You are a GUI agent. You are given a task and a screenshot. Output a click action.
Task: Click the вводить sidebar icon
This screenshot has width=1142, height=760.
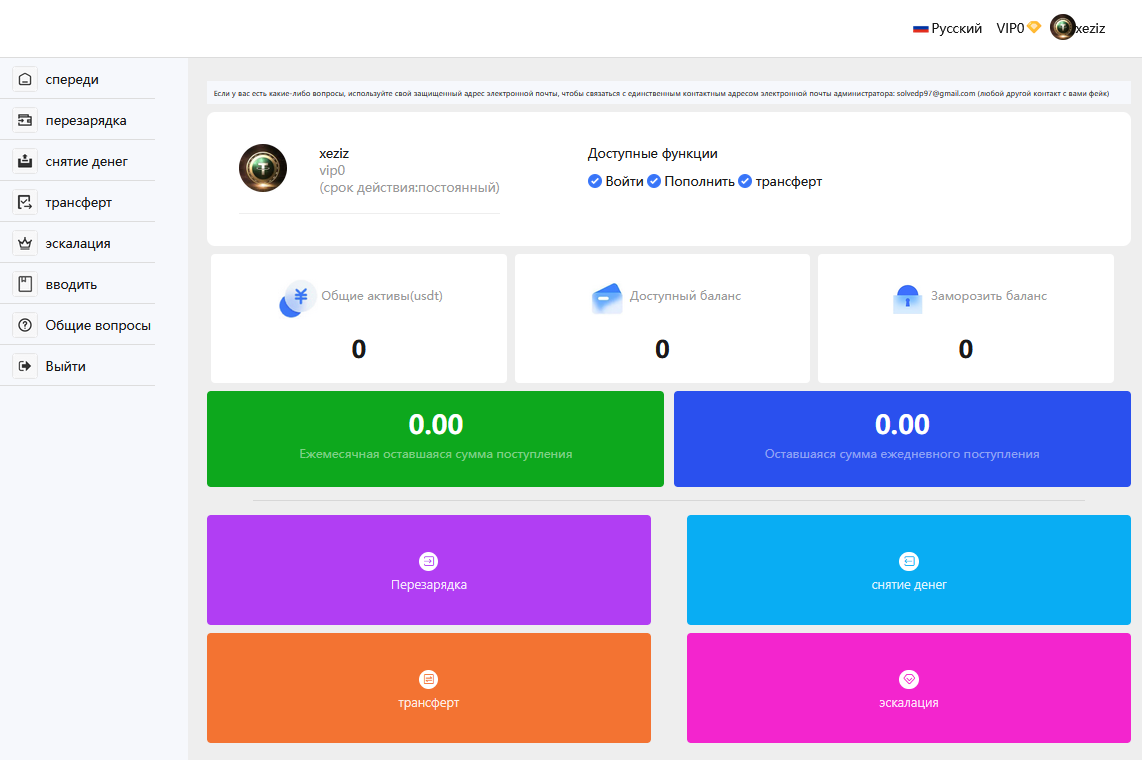[25, 285]
